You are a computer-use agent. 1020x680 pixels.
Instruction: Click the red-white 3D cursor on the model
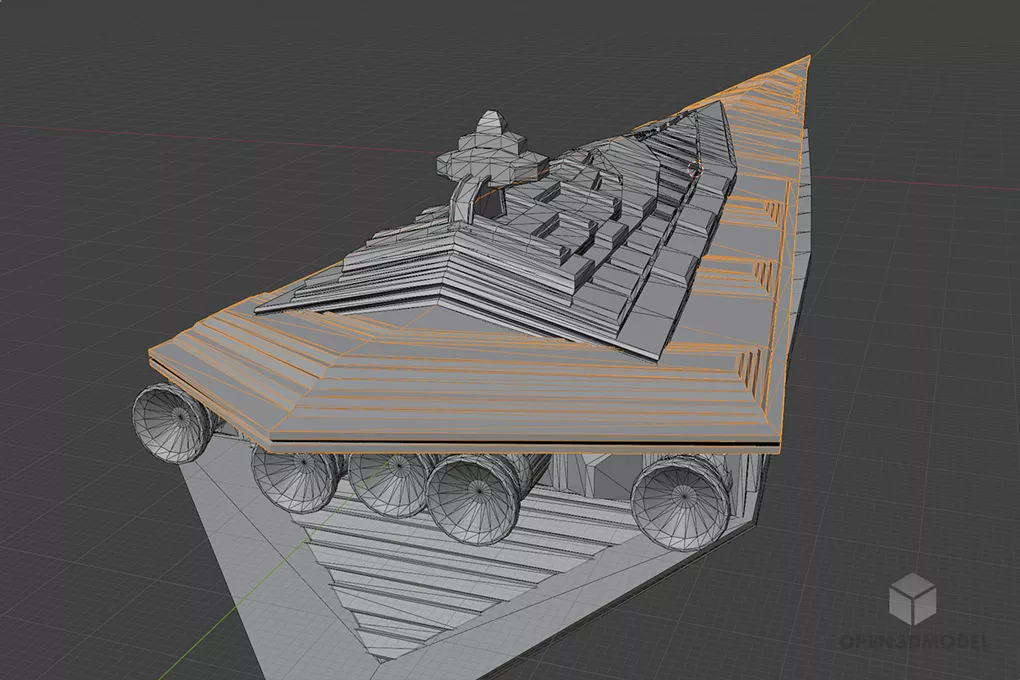[x=695, y=169]
